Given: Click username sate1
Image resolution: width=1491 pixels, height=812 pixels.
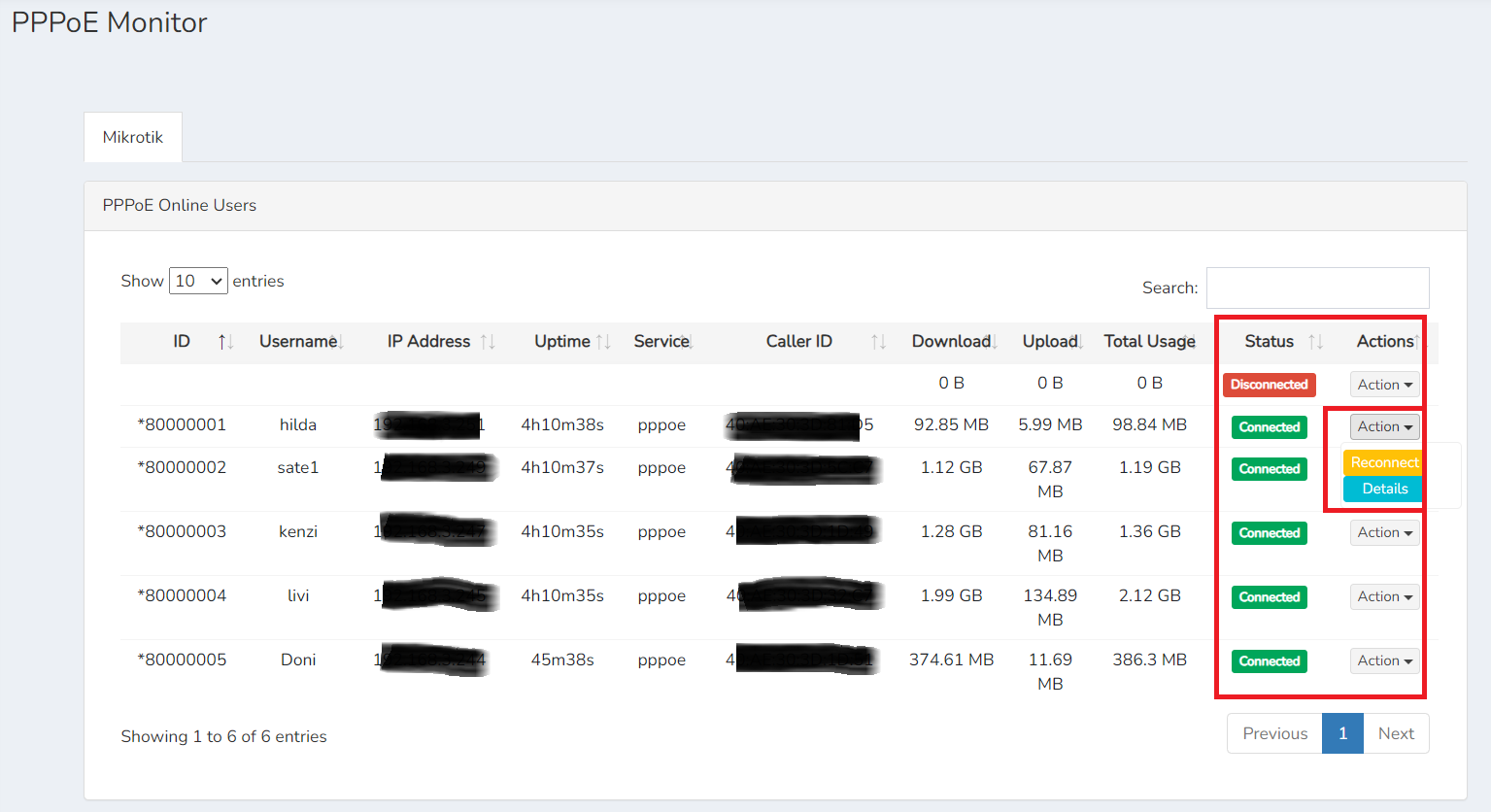Looking at the screenshot, I should 298,467.
